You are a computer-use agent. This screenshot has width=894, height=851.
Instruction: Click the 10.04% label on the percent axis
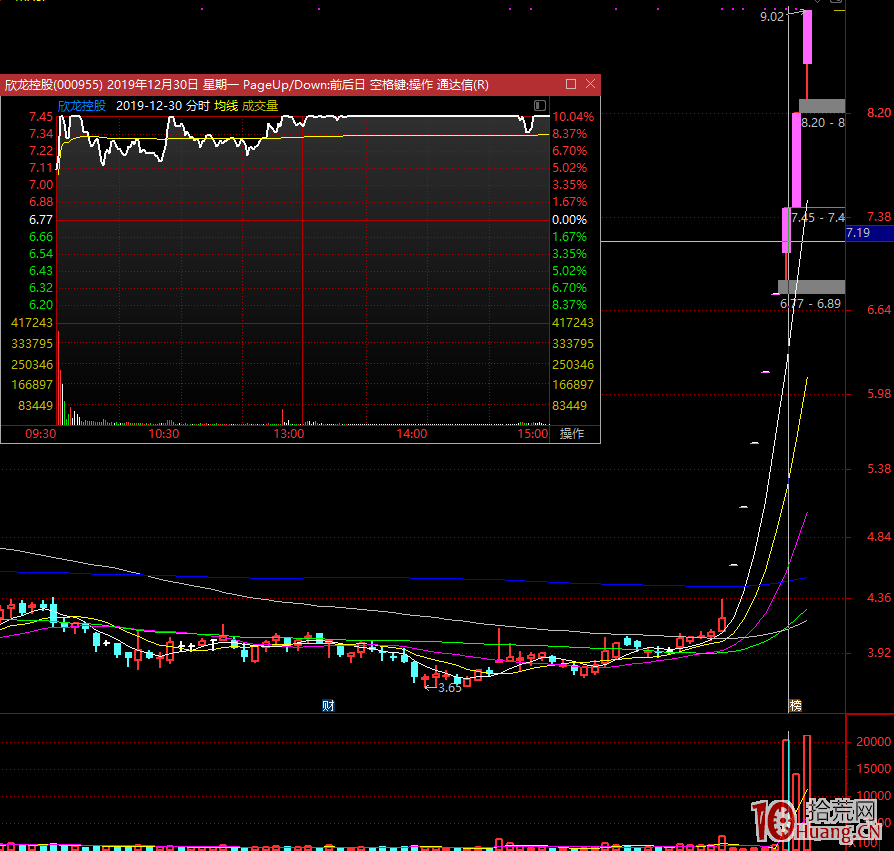click(x=573, y=117)
